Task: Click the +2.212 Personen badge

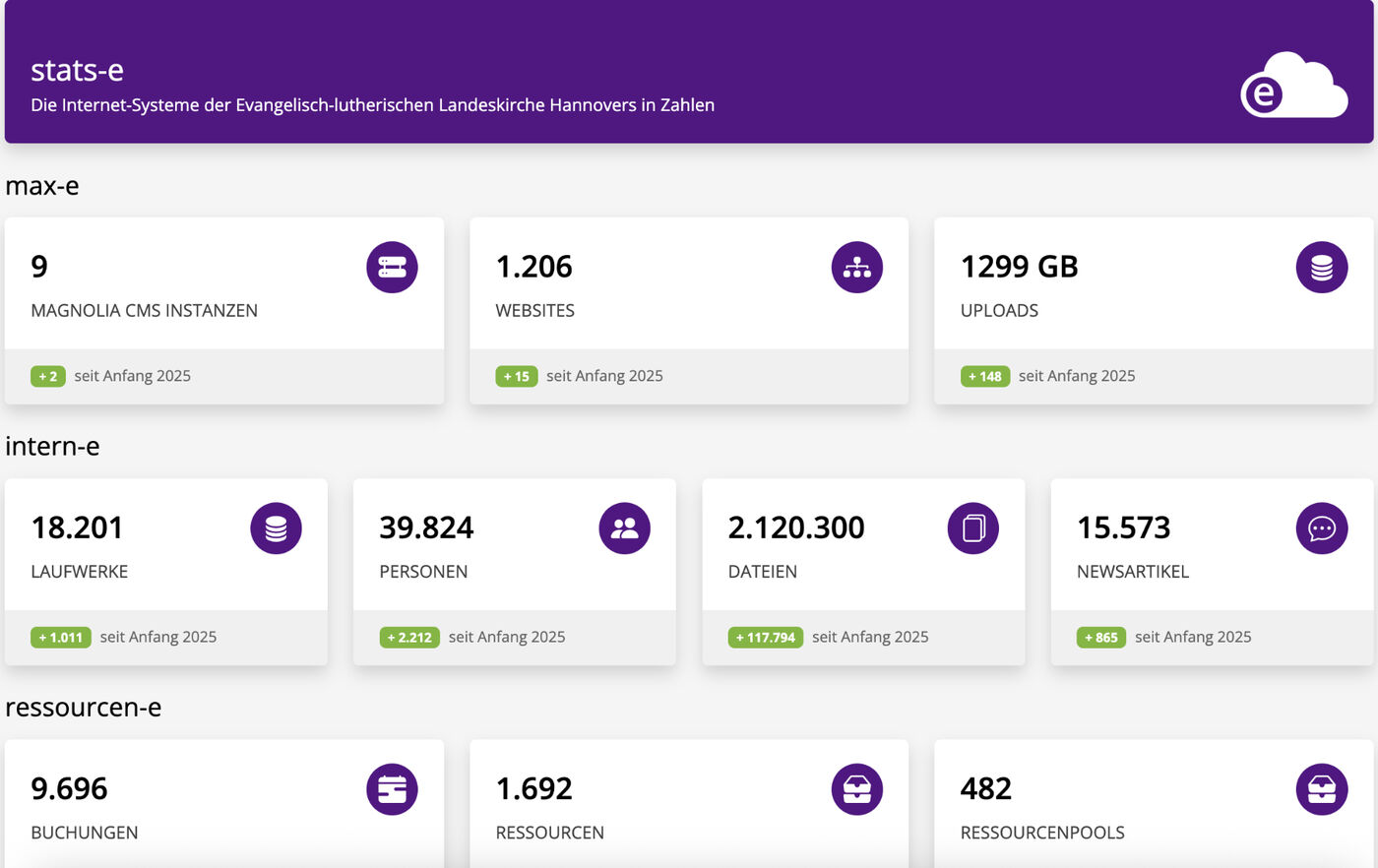Action: (409, 638)
